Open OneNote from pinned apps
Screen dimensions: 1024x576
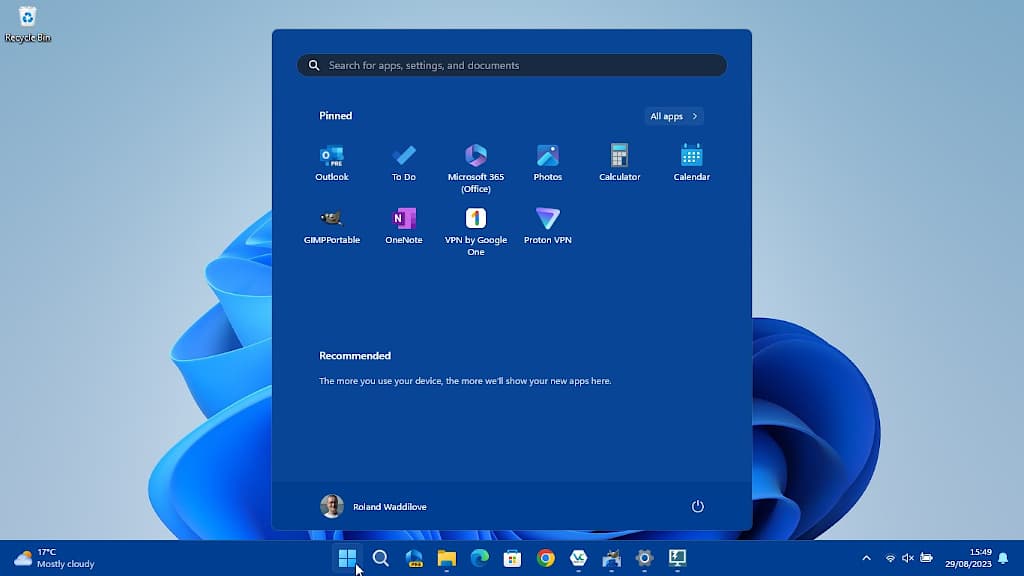(x=404, y=220)
